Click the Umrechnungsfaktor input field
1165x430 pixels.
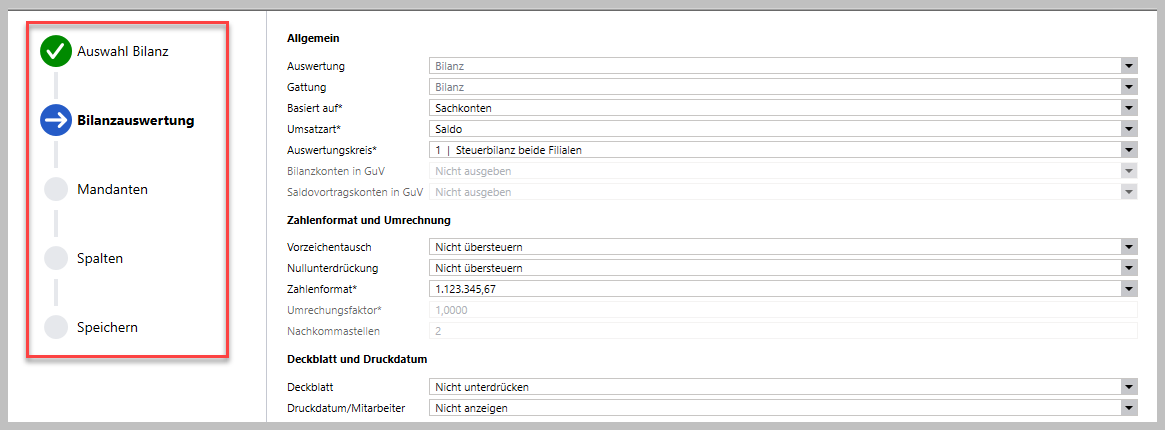[782, 310]
